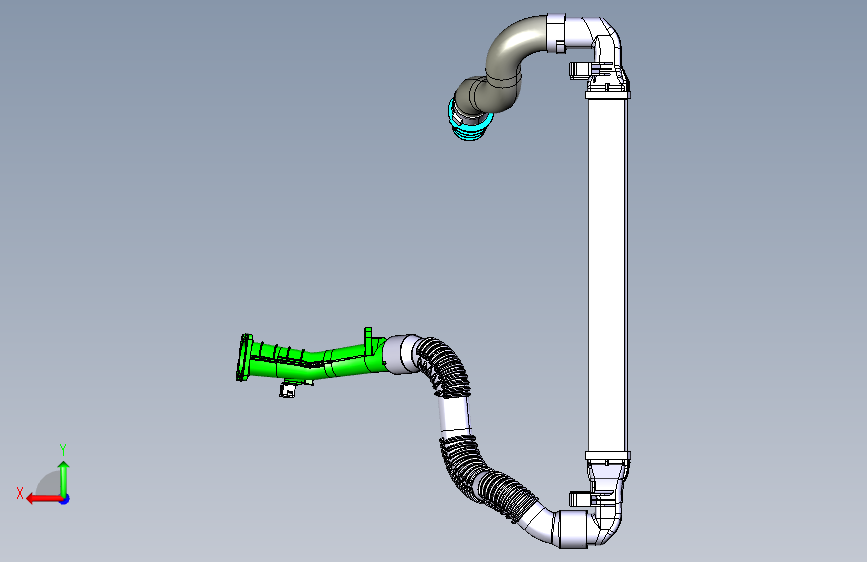Click the red X axis arrow of triad
The height and width of the screenshot is (562, 867).
pyautogui.click(x=44, y=499)
